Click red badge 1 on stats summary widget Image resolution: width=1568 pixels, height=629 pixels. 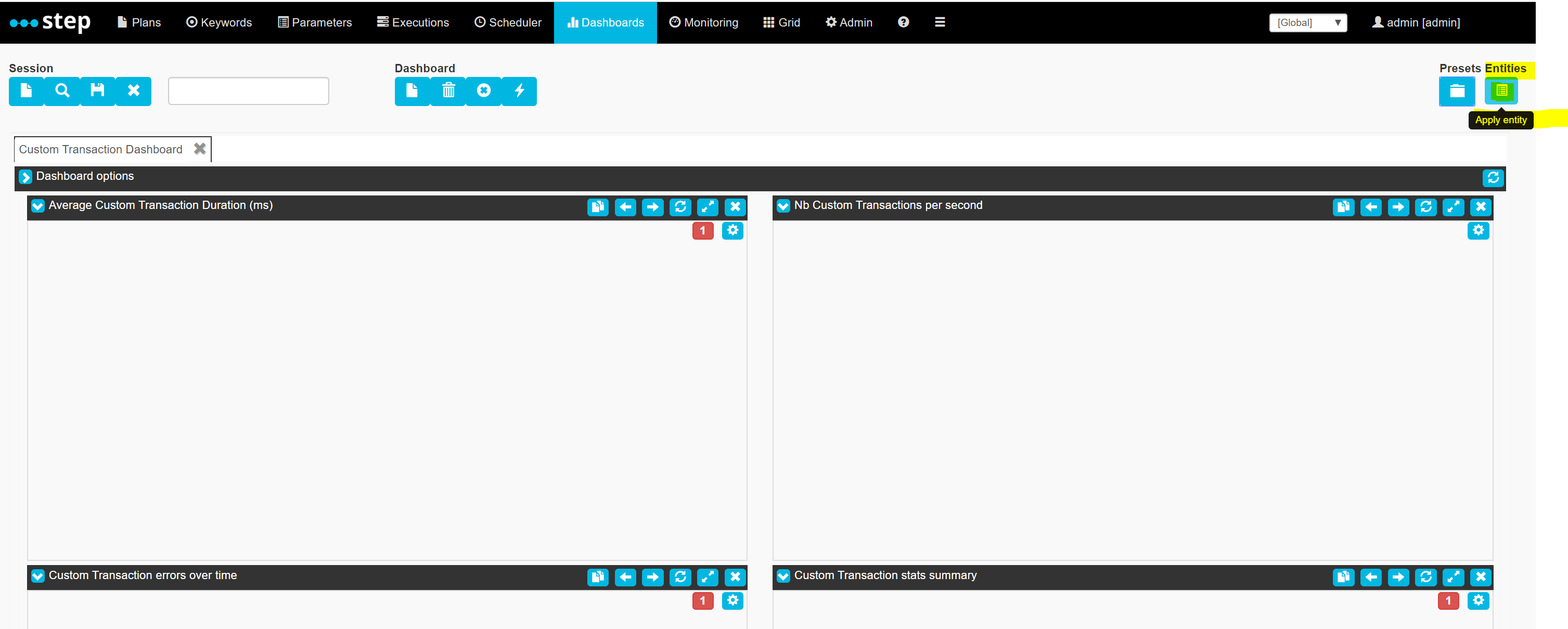pos(1449,601)
